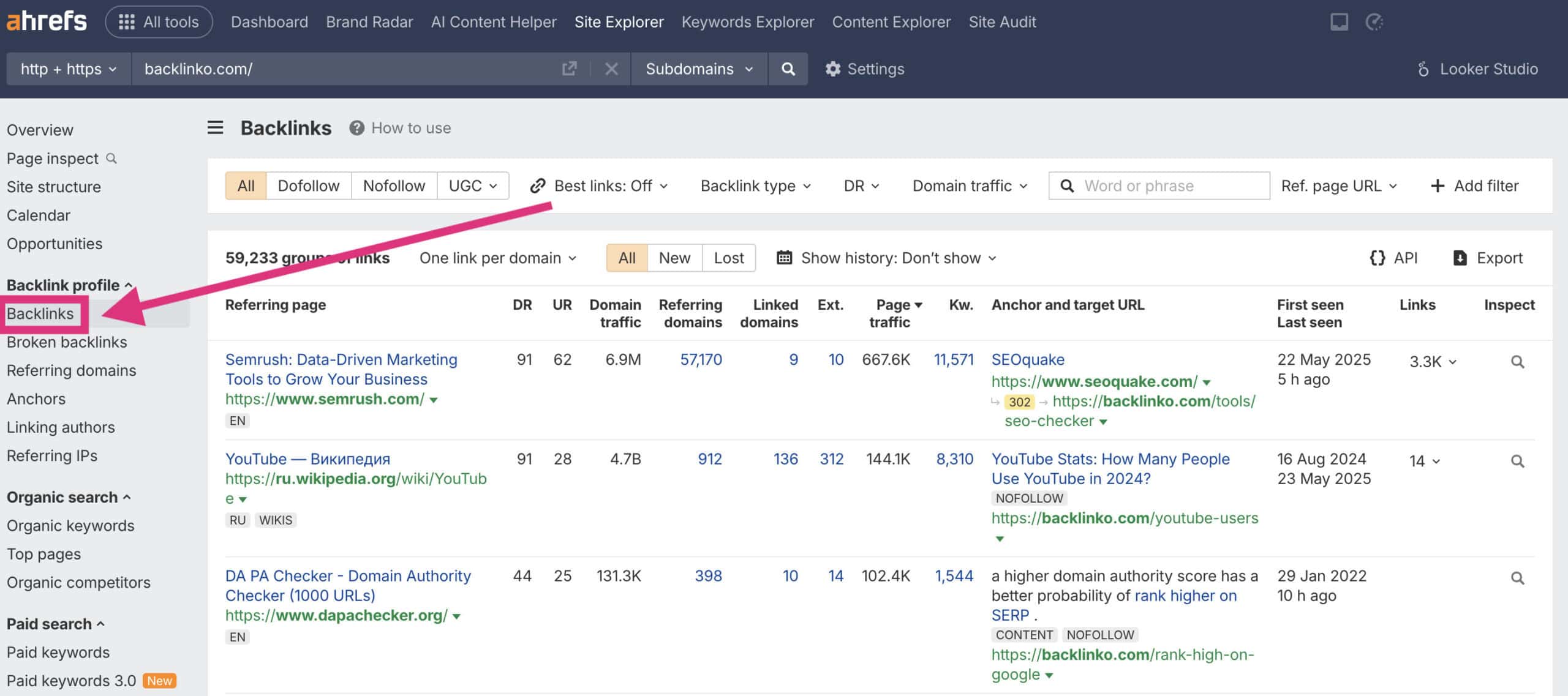Open Referring domains in sidebar
This screenshot has height=696, width=1568.
click(x=72, y=370)
